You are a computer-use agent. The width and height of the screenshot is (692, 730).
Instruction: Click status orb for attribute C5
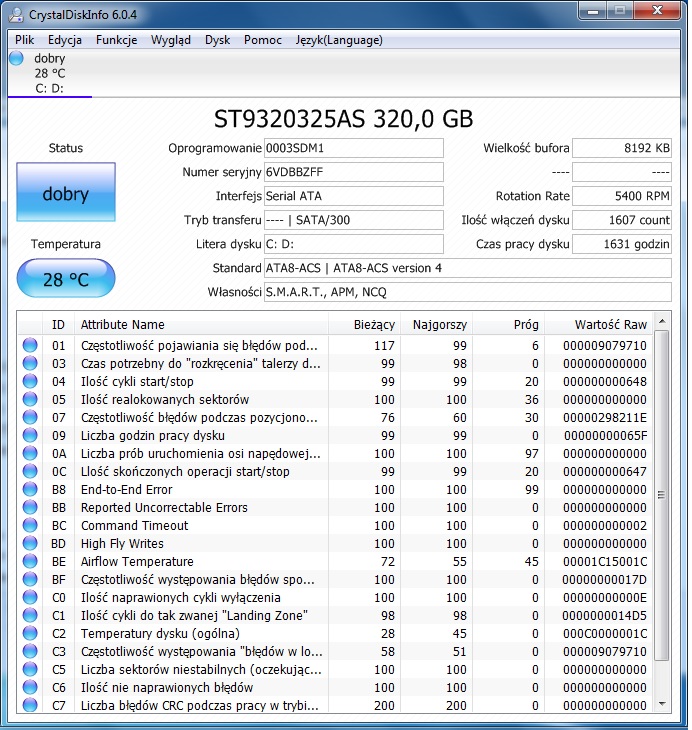pos(30,669)
